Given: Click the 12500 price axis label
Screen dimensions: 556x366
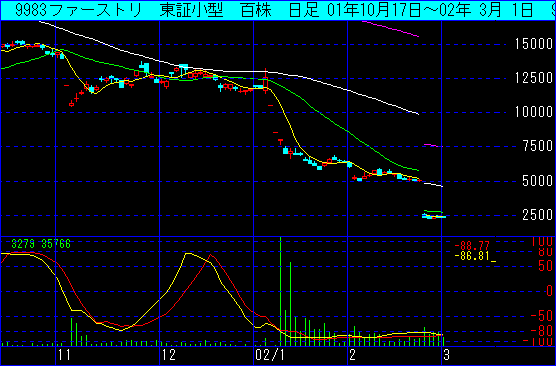Looking at the screenshot, I should tap(534, 78).
